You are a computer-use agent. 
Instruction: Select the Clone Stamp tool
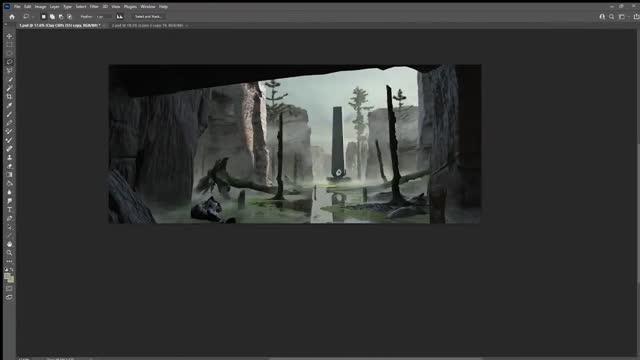(x=9, y=158)
